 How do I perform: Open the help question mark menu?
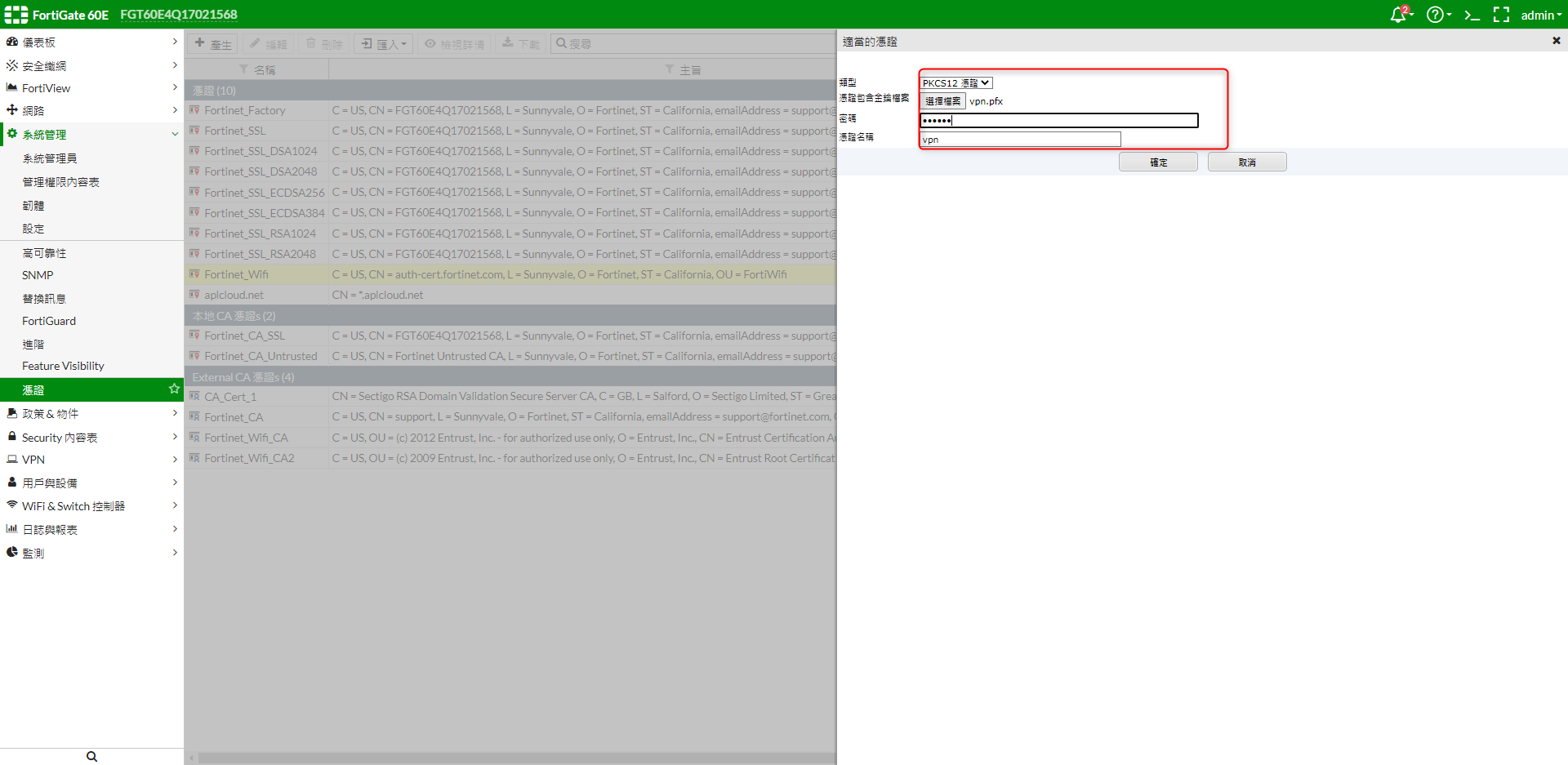tap(1438, 15)
